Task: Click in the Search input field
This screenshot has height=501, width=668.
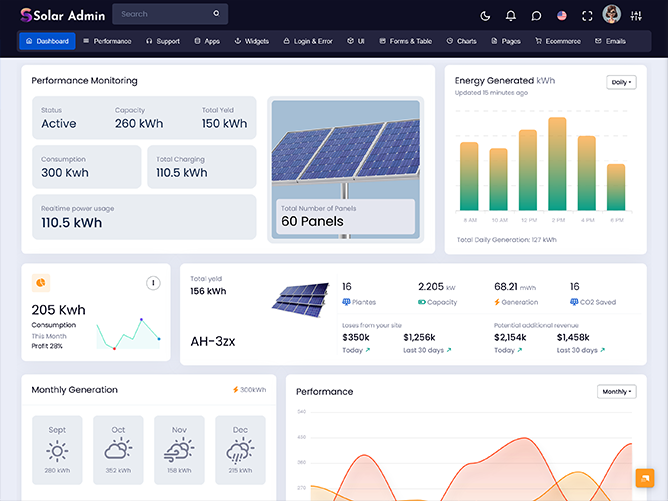Action: click(x=160, y=14)
